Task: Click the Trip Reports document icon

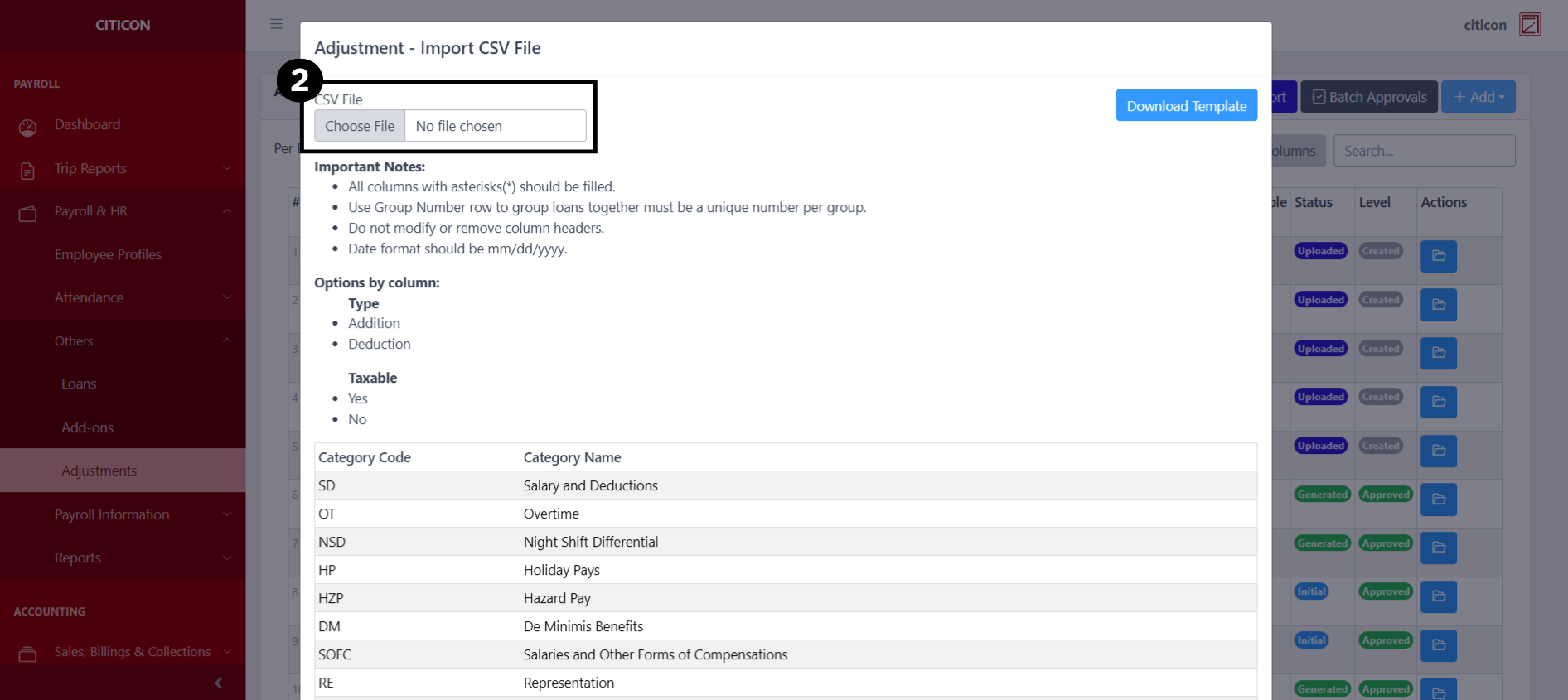Action: 27,171
